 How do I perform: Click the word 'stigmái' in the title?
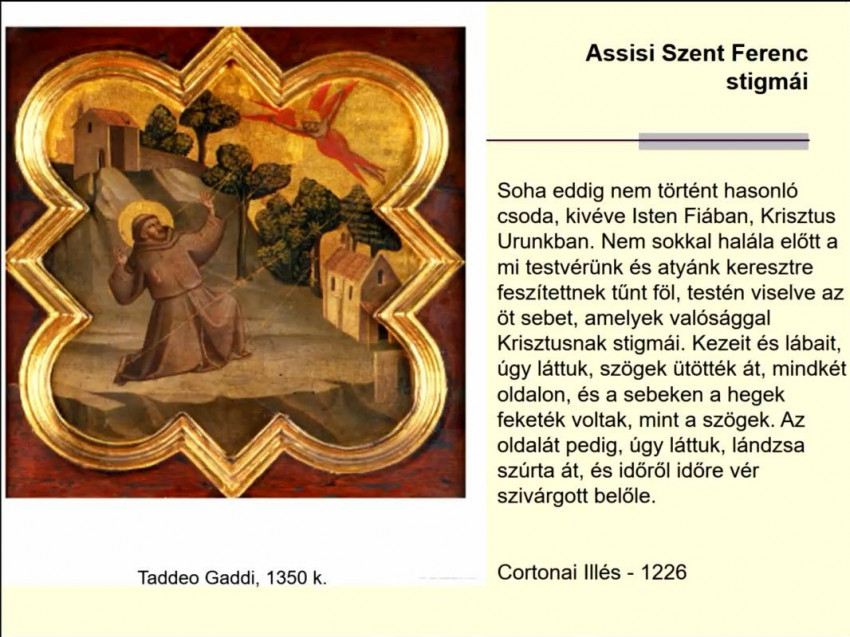point(766,81)
